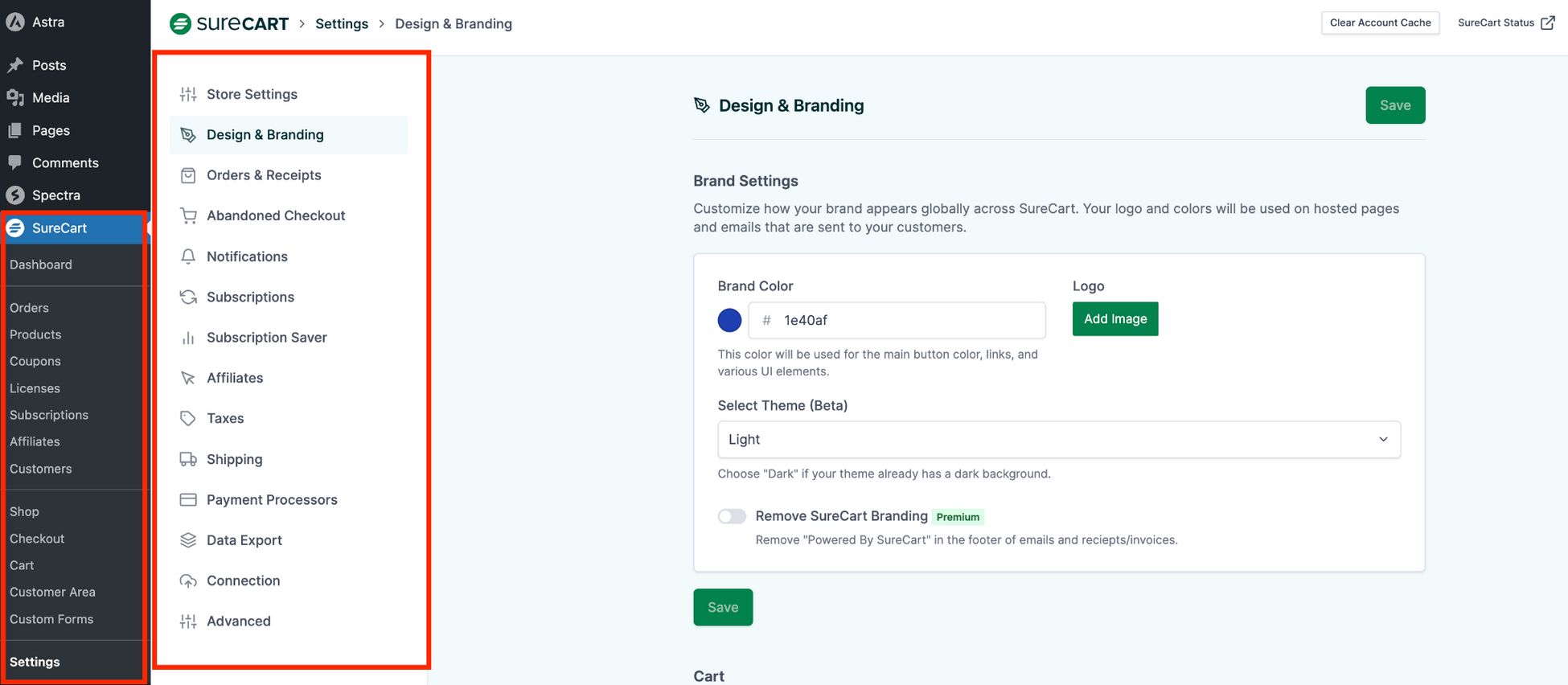The image size is (1568, 685).
Task: Click the Notifications bell icon
Action: [x=188, y=256]
